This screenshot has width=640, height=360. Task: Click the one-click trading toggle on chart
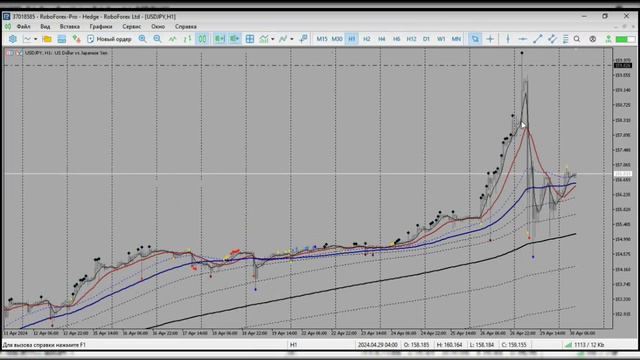click(x=10, y=53)
